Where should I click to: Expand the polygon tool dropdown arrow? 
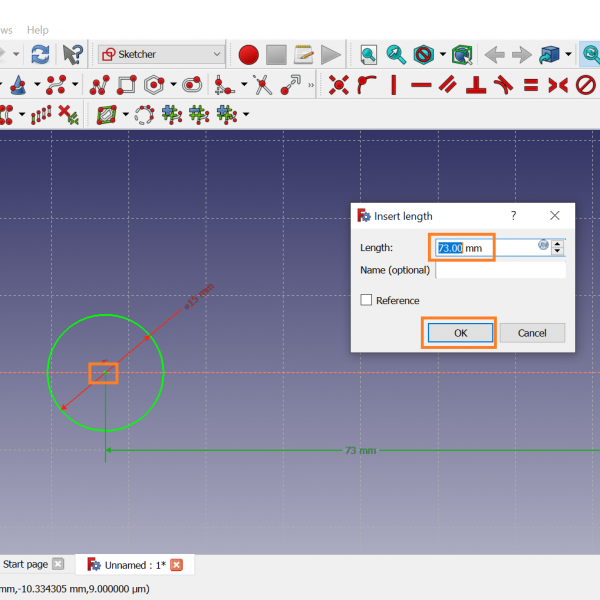[173, 85]
